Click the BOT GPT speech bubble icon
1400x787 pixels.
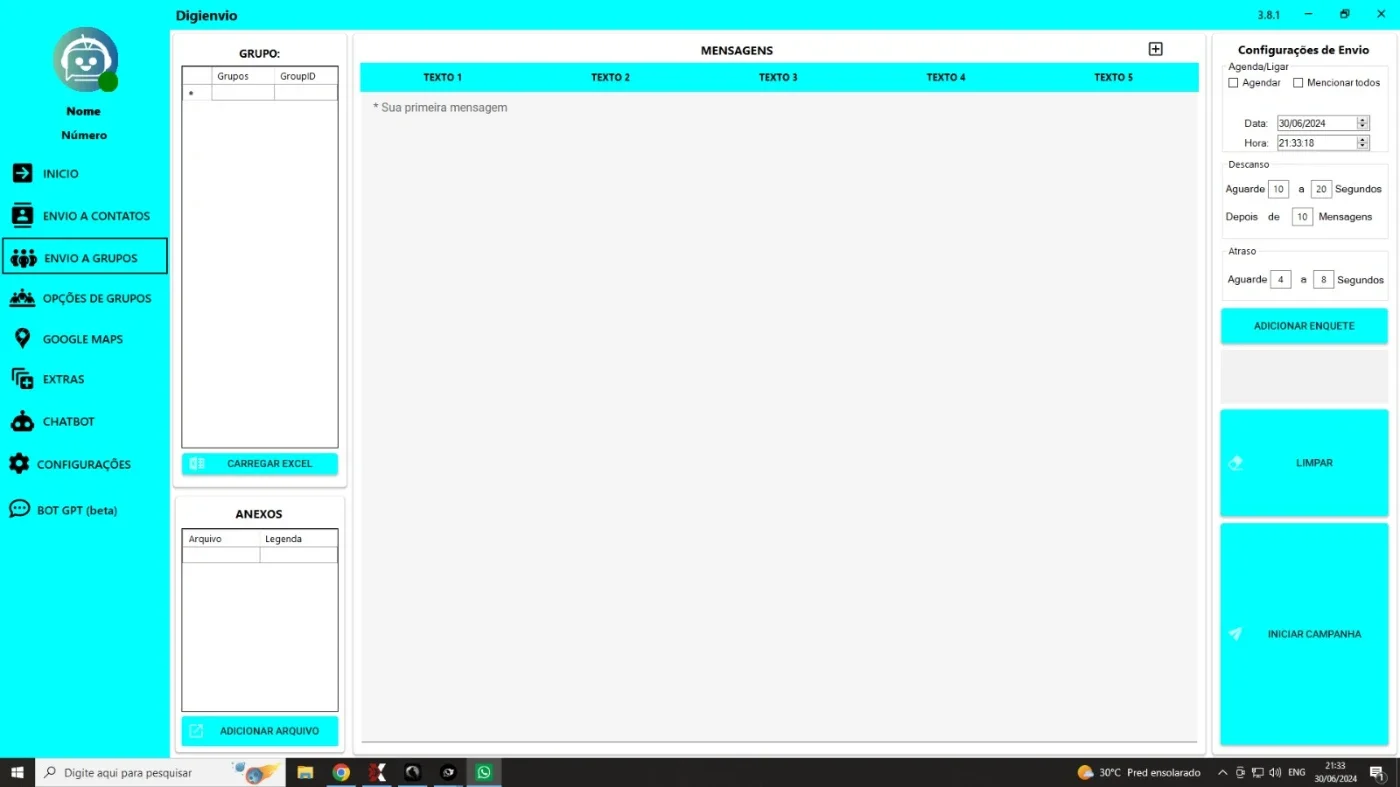point(19,509)
